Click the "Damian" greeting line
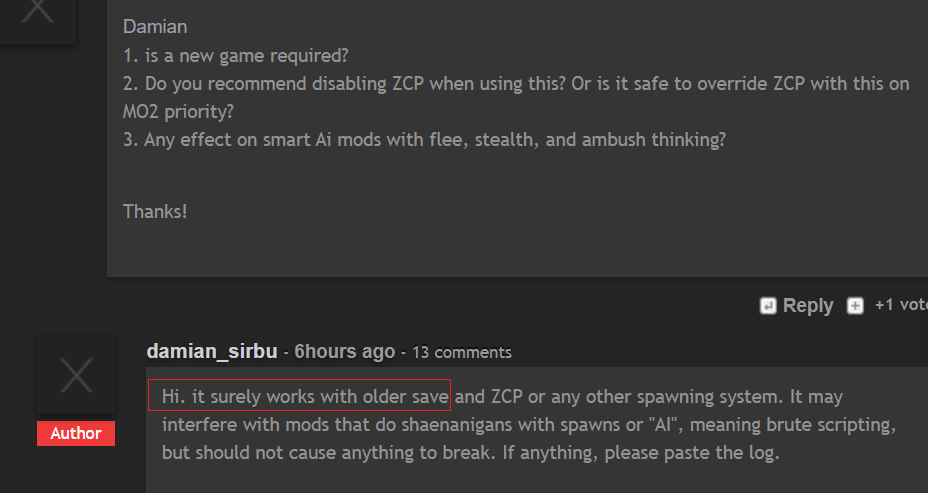 (x=155, y=27)
